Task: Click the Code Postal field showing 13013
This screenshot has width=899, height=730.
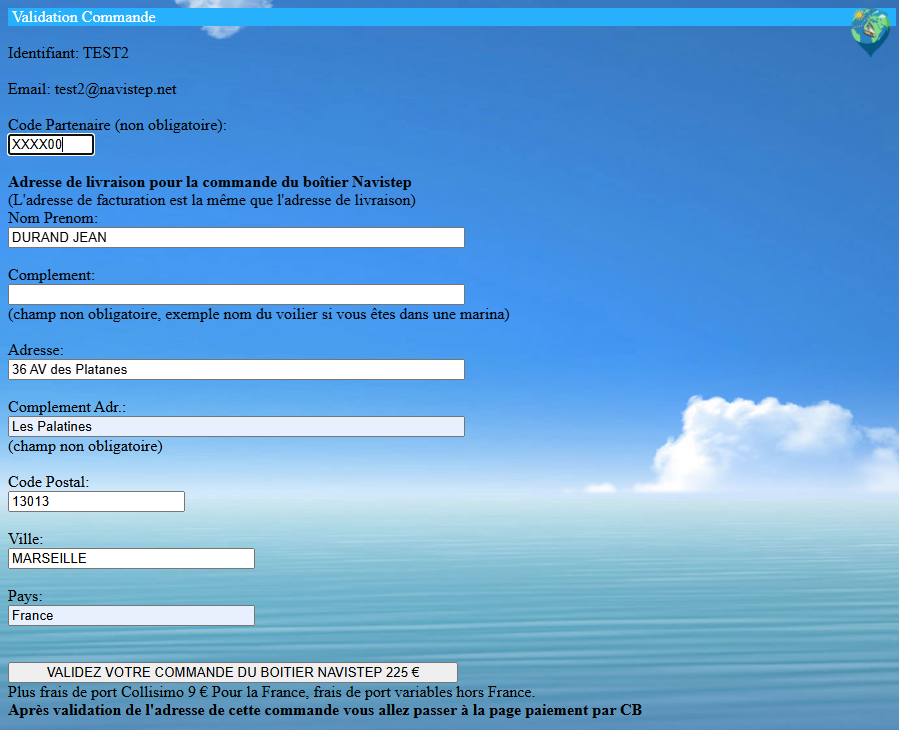Action: (x=96, y=501)
